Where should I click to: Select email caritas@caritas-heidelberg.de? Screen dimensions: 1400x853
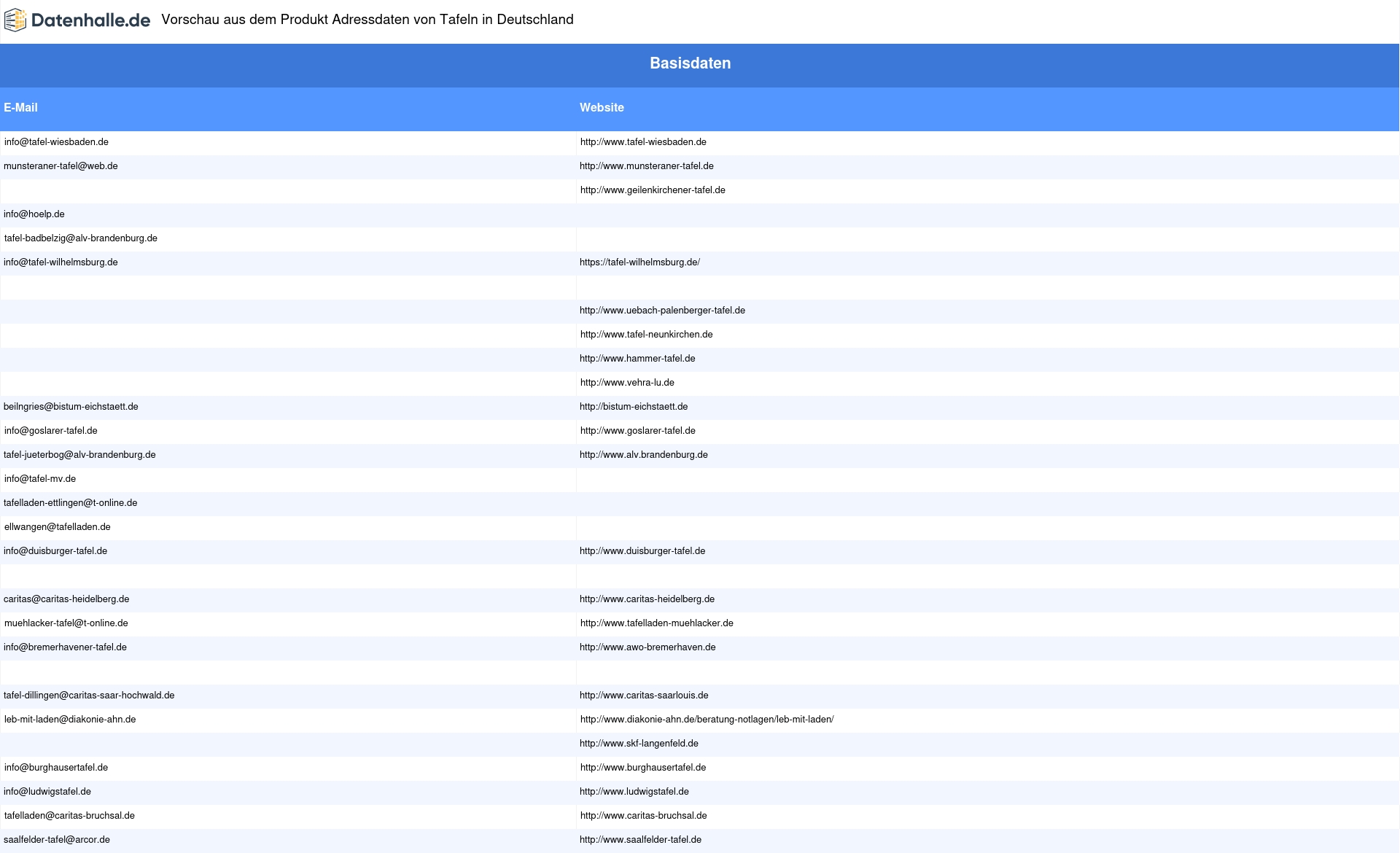coord(66,599)
